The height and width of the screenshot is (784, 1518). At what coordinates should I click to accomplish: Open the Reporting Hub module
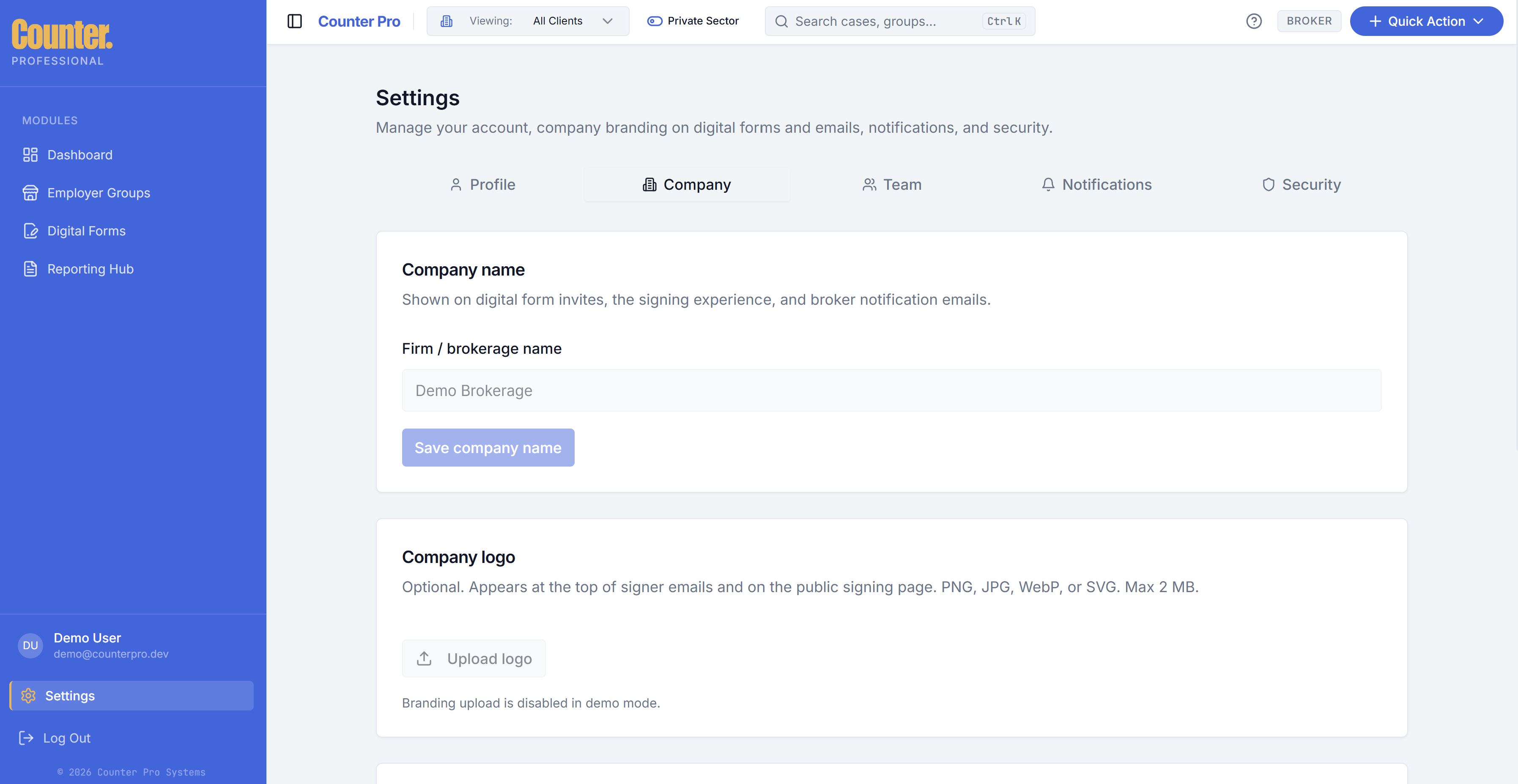pyautogui.click(x=90, y=269)
